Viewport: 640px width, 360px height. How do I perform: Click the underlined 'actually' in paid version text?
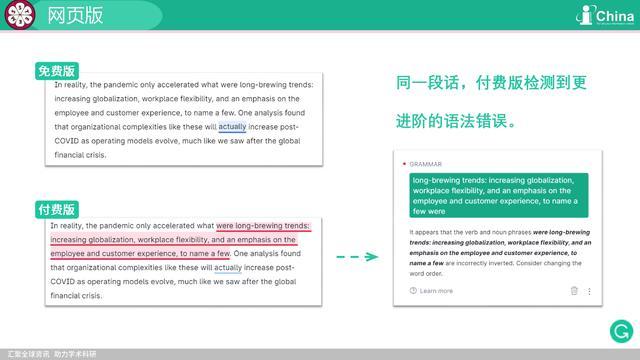coord(228,268)
